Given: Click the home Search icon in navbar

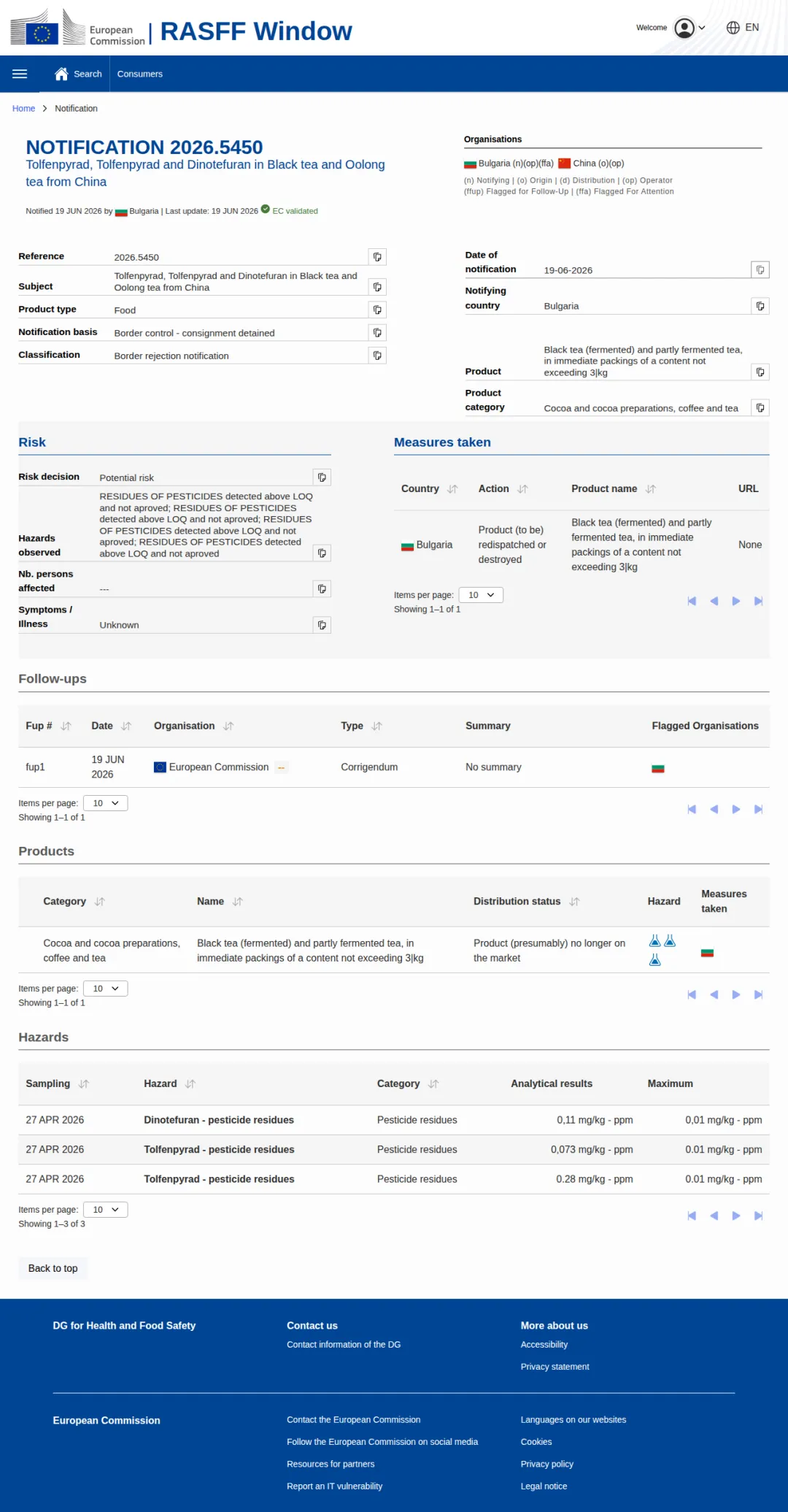Looking at the screenshot, I should coord(61,74).
